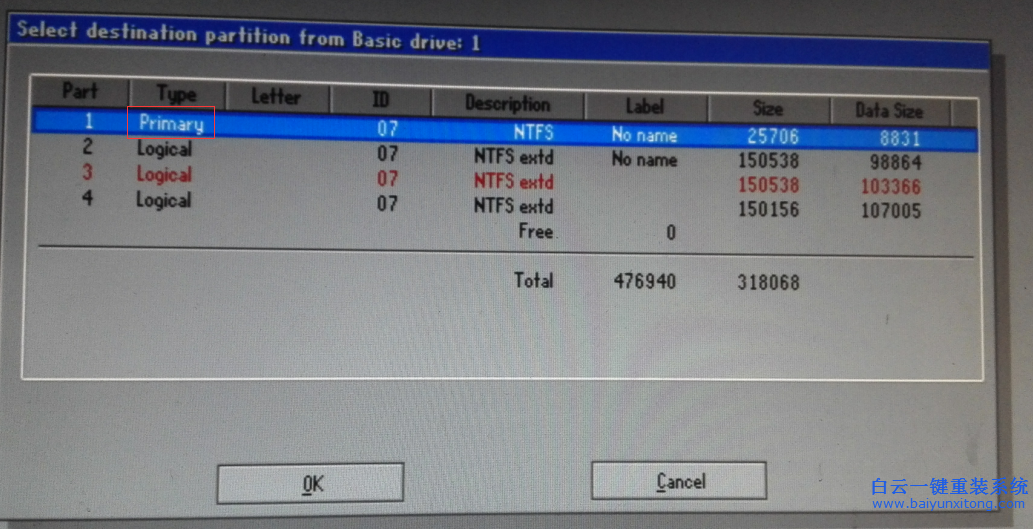The image size is (1033, 529).
Task: Open the baiyunxitong.com watermark link
Action: point(948,505)
